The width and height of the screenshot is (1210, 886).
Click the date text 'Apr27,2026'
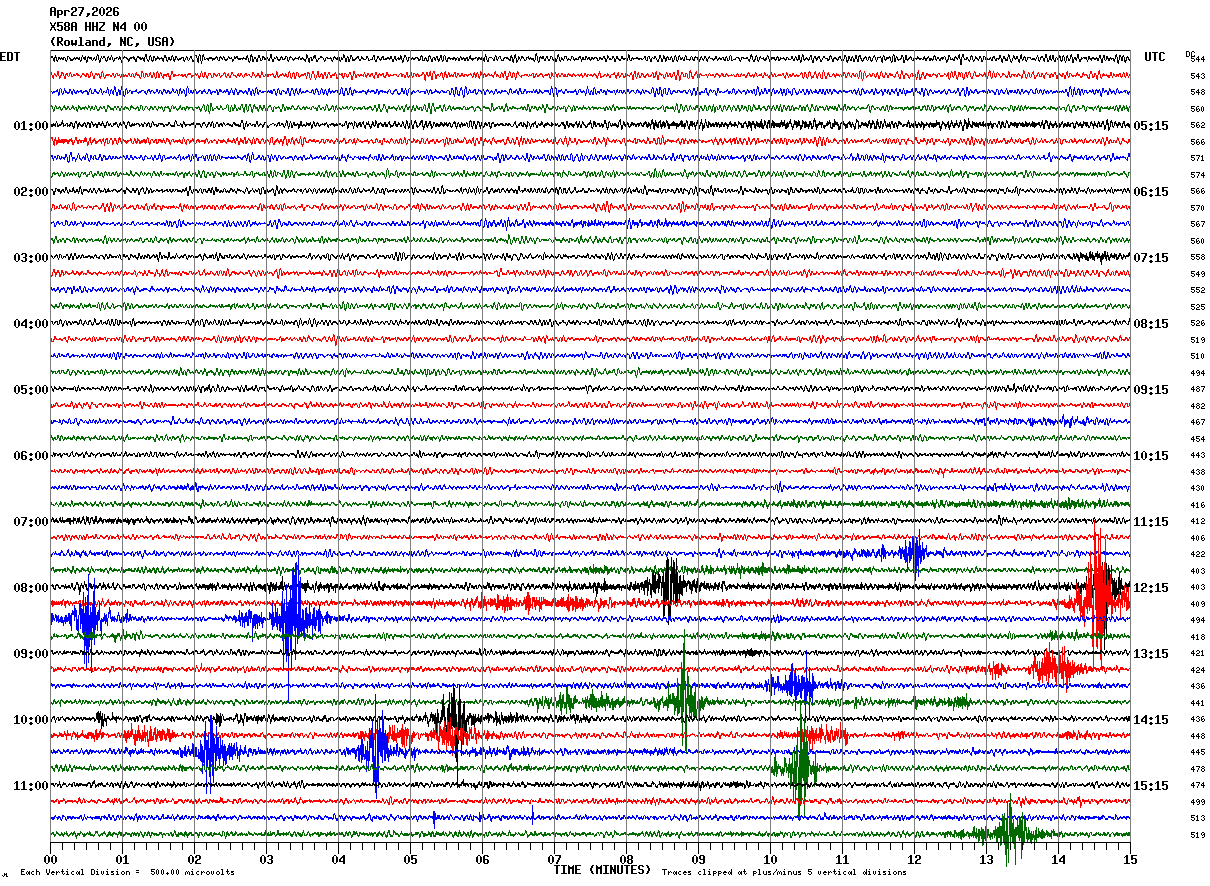tap(84, 12)
